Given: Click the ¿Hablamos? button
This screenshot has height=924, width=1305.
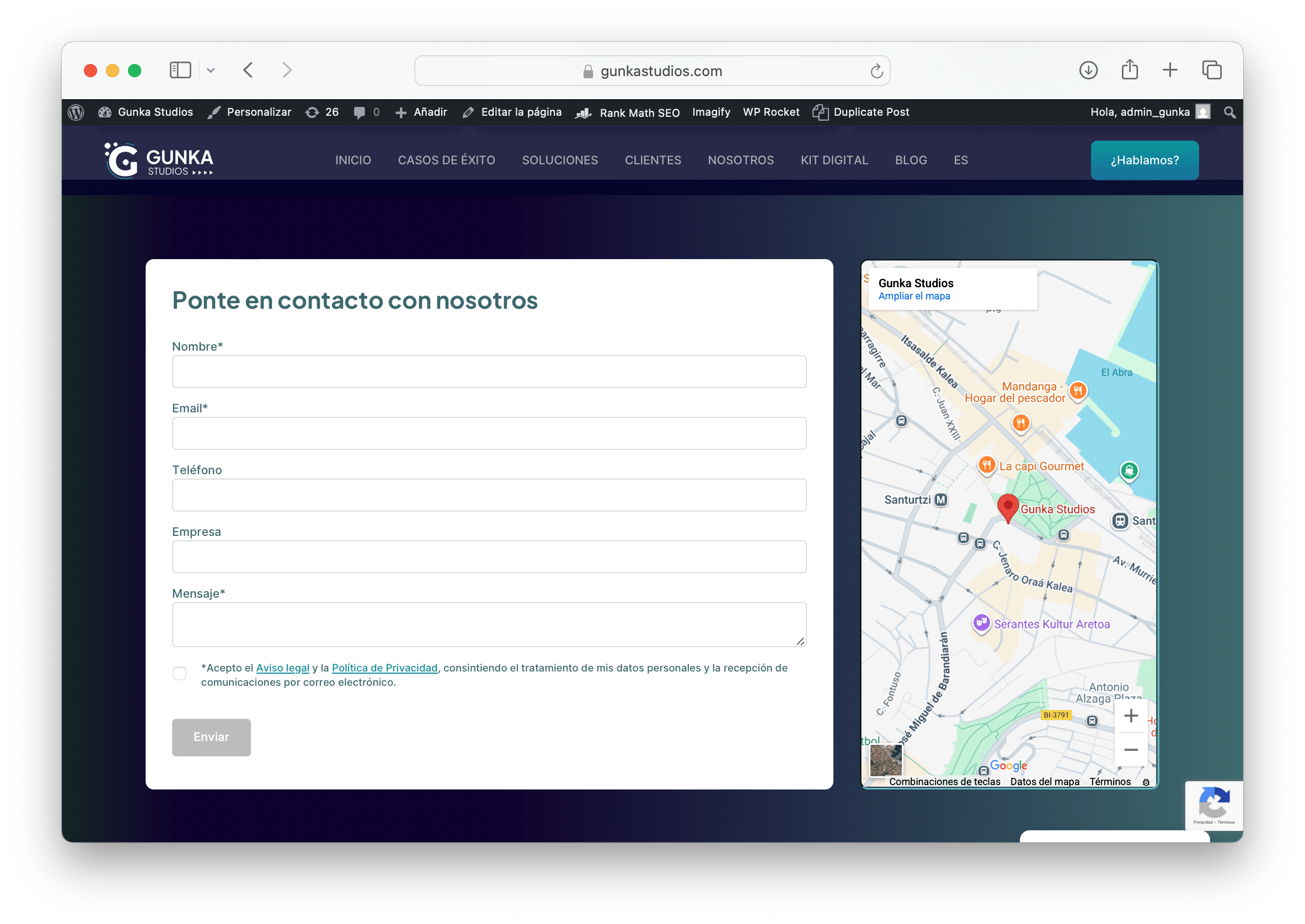Looking at the screenshot, I should (x=1144, y=160).
